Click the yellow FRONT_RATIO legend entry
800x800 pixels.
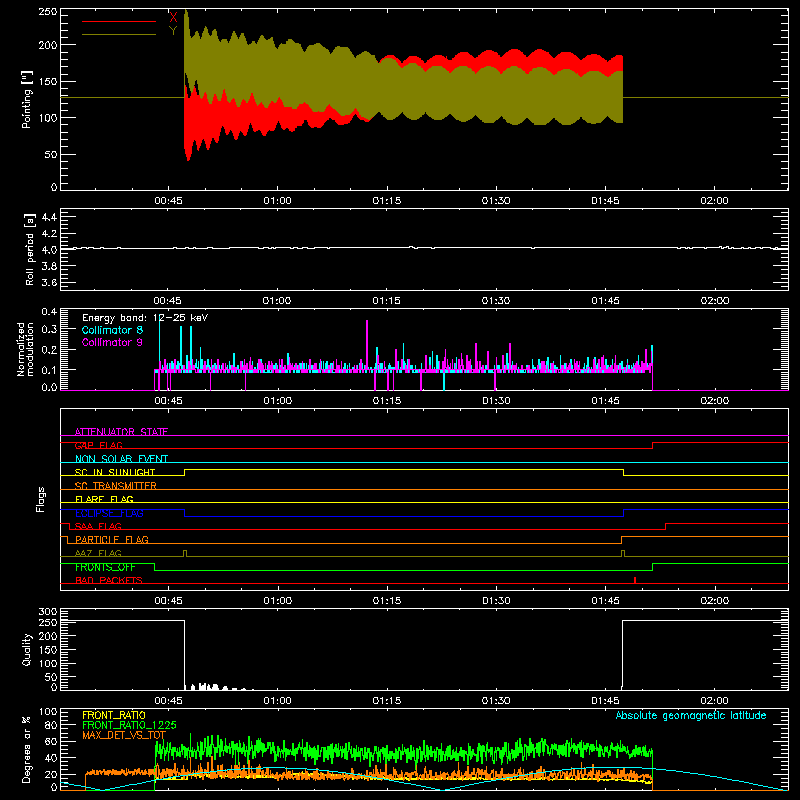(x=114, y=715)
